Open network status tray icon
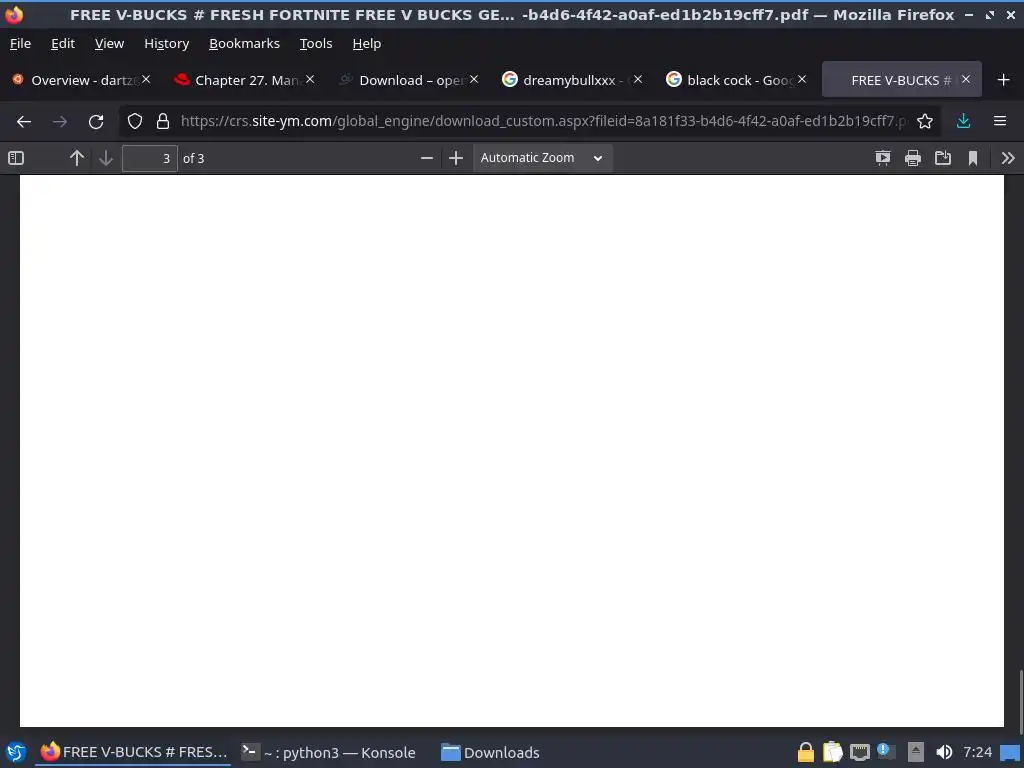The width and height of the screenshot is (1024, 768). (x=860, y=752)
